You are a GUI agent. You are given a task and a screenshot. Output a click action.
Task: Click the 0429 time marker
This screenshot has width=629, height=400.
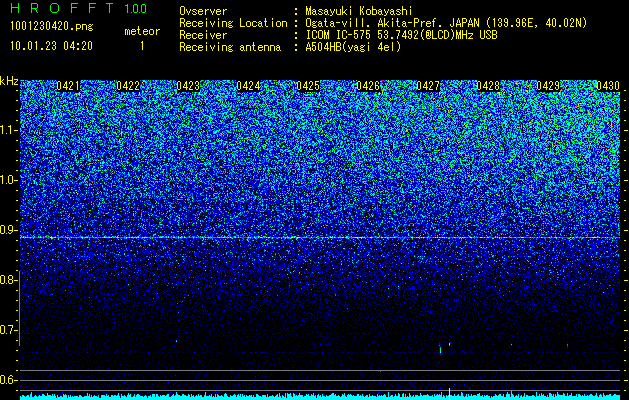[548, 86]
